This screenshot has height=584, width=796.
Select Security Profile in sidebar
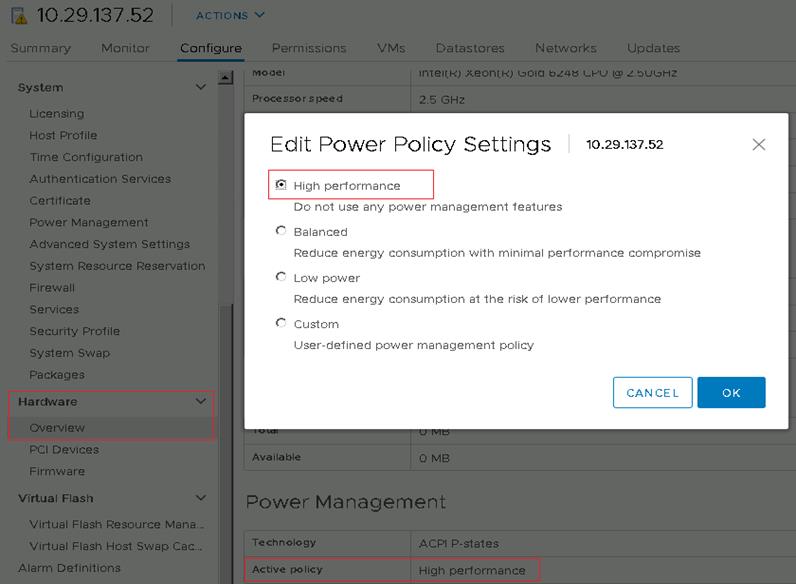coord(74,331)
